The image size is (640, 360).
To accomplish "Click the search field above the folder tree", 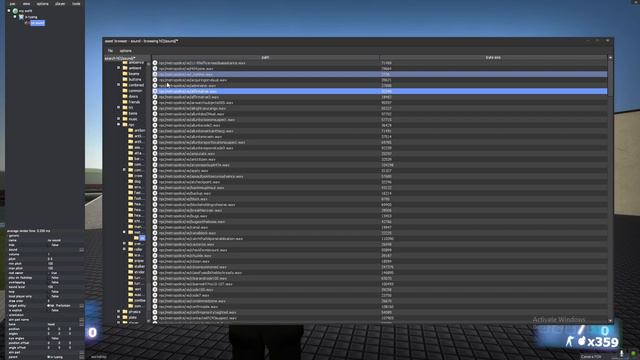I will tap(127, 58).
